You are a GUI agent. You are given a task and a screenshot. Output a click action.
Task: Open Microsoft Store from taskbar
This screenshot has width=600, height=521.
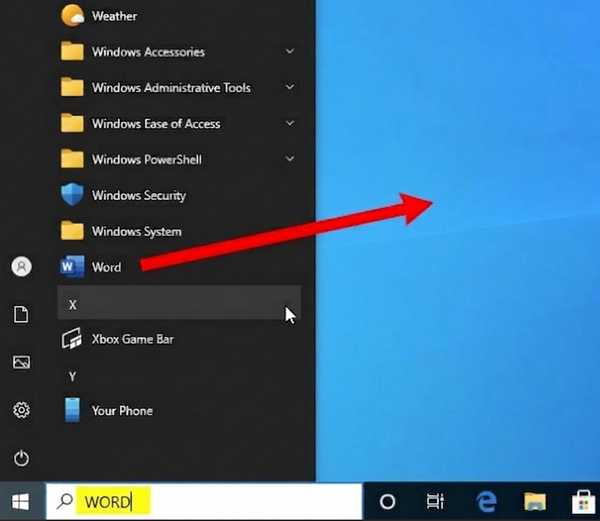click(583, 501)
